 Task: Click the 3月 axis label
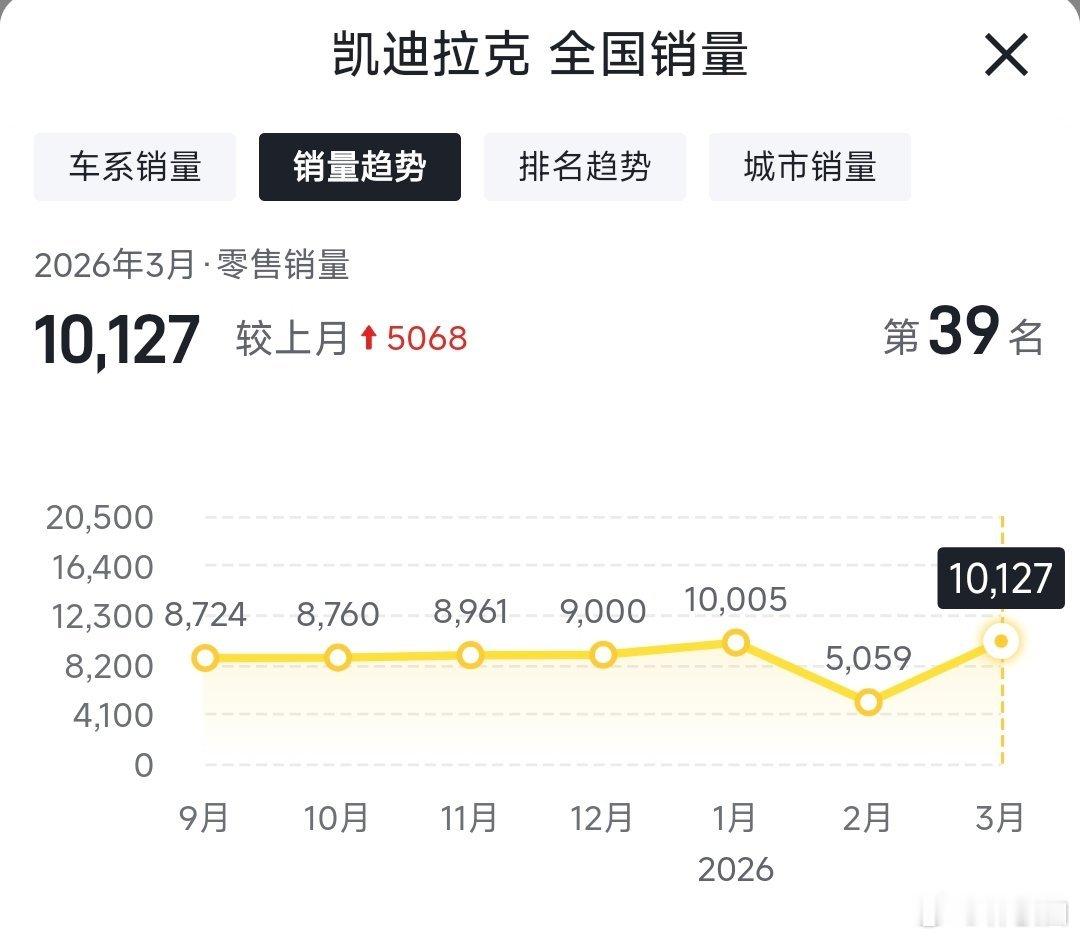pos(1000,818)
